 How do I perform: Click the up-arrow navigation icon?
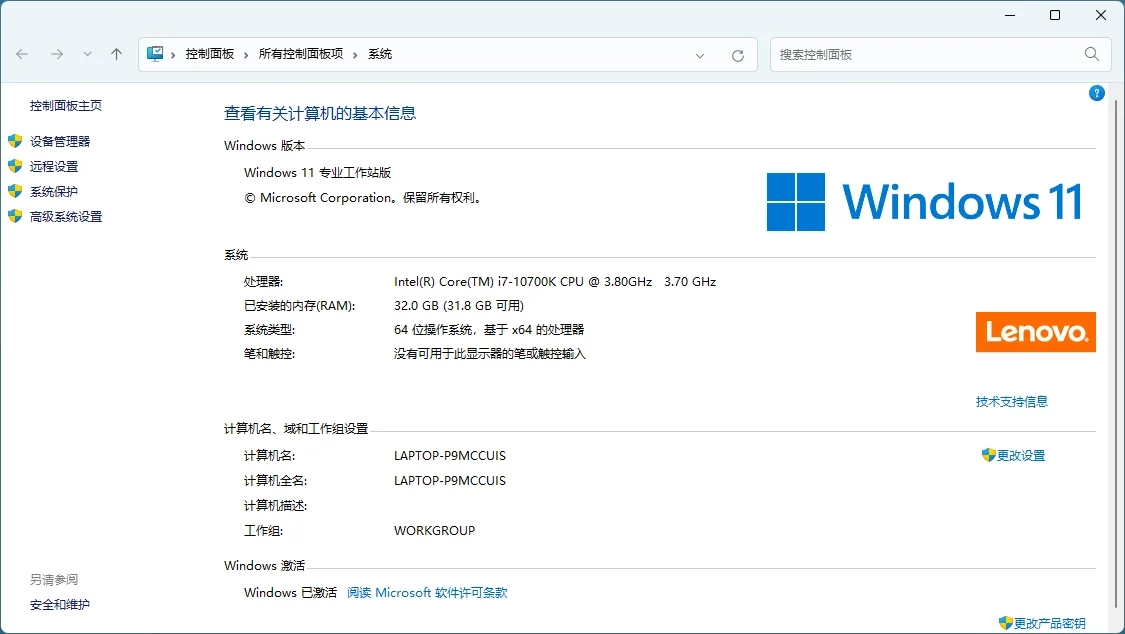(x=116, y=54)
